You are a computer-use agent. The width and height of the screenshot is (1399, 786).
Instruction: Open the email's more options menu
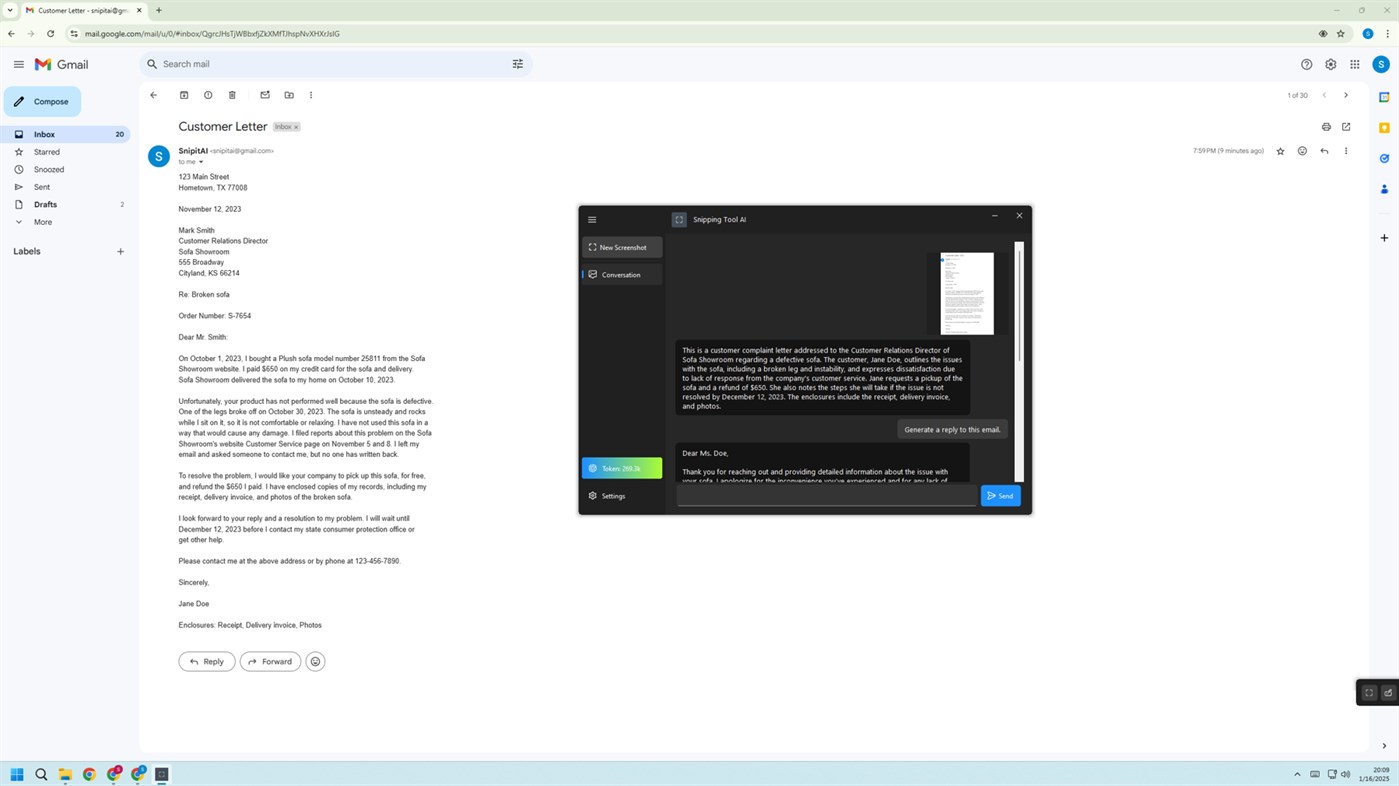point(1346,151)
